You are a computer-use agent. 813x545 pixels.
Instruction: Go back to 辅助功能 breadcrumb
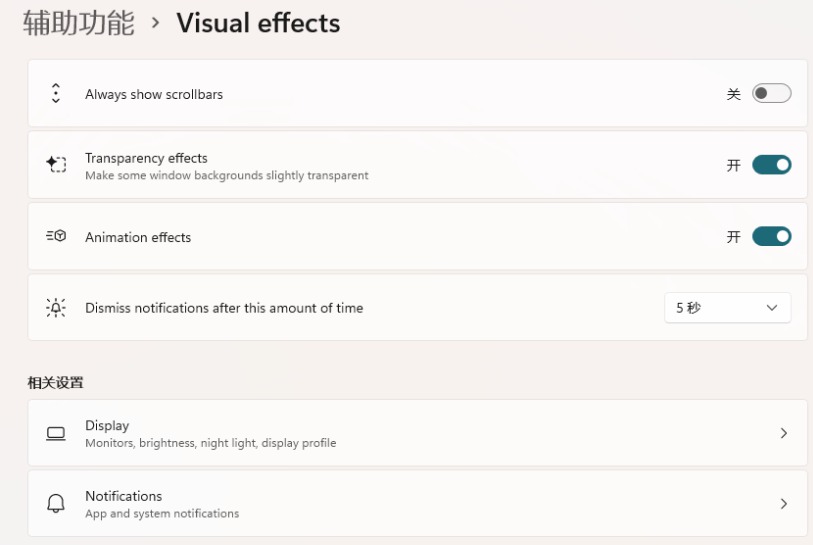(79, 23)
